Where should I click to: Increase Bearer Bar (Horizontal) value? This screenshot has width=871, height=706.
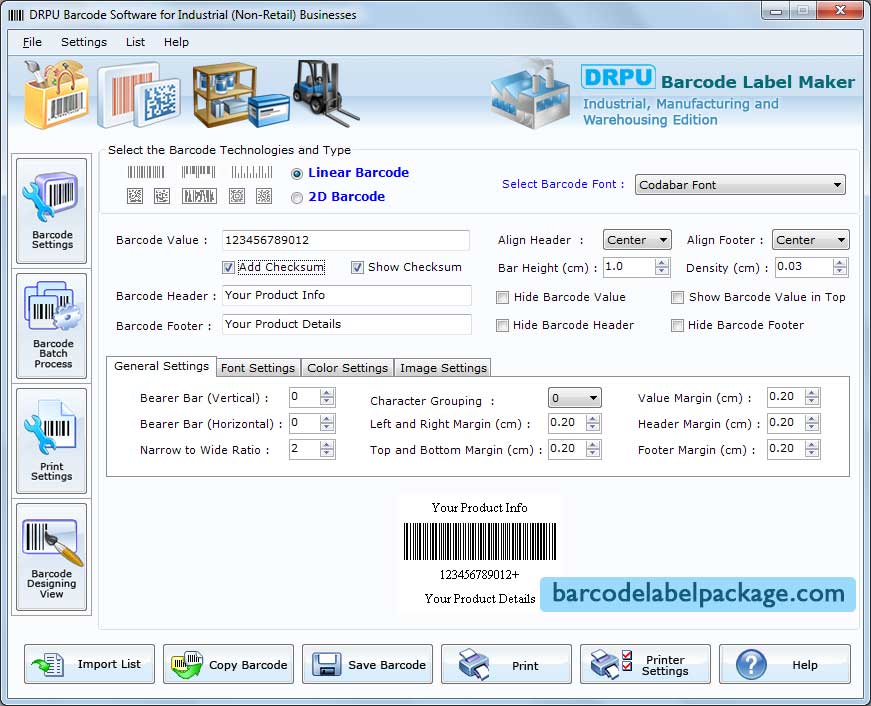pos(327,419)
